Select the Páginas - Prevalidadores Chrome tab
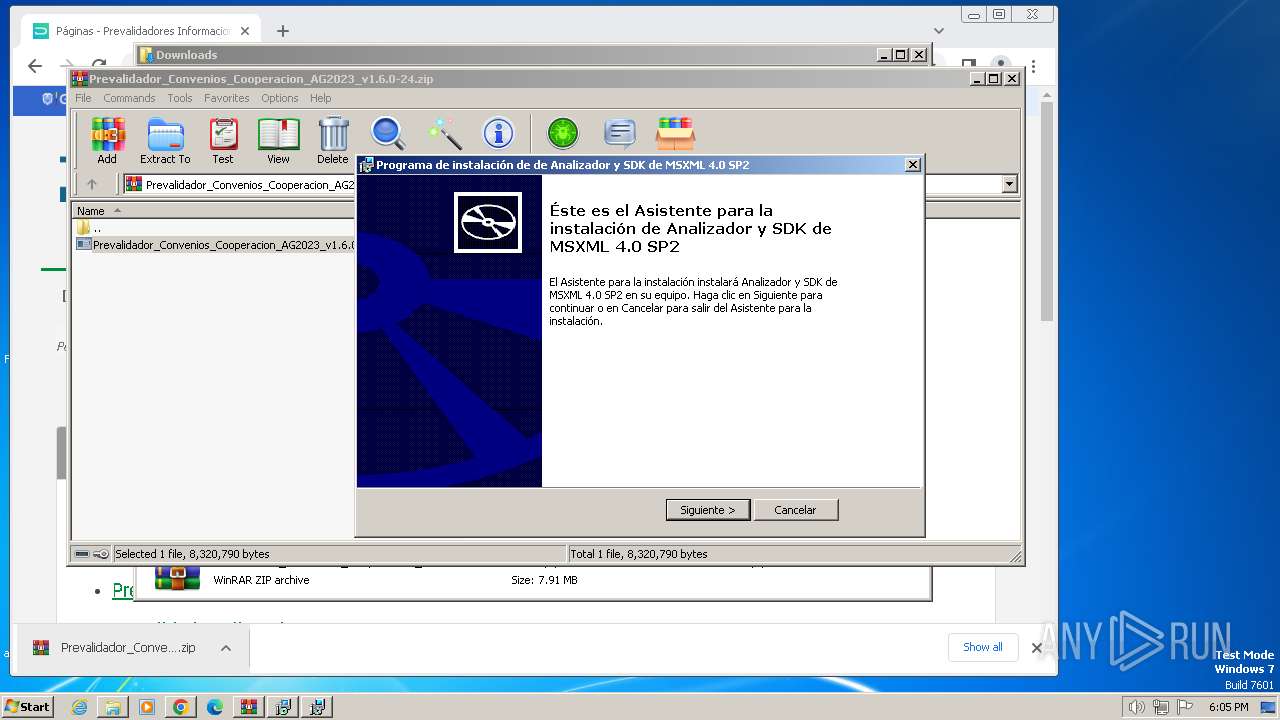1280x720 pixels. point(141,31)
